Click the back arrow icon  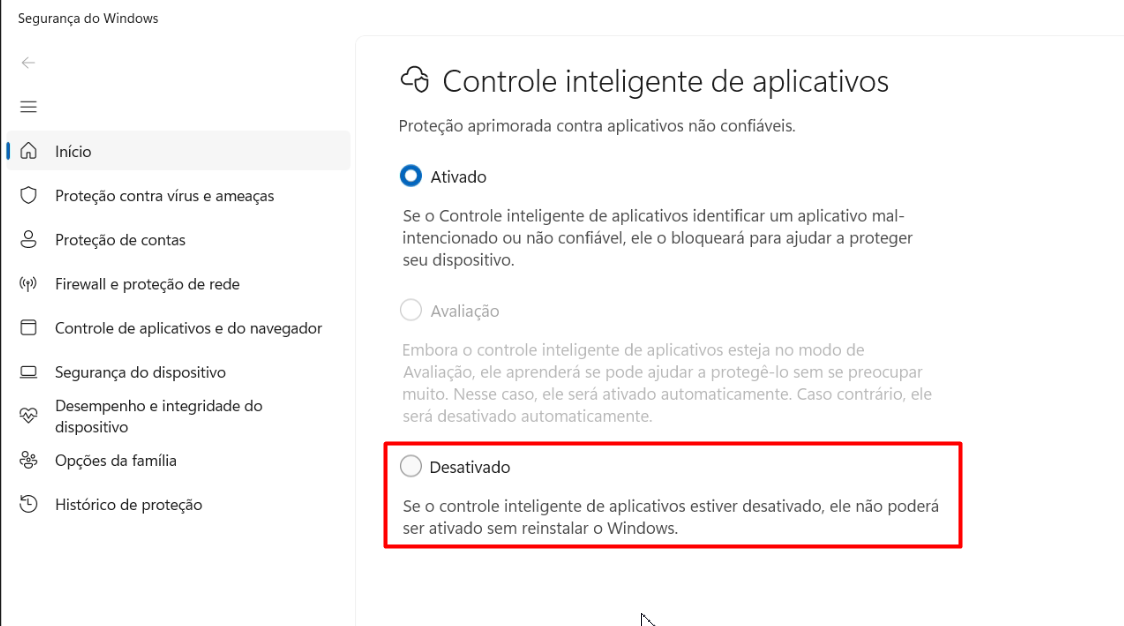(28, 63)
